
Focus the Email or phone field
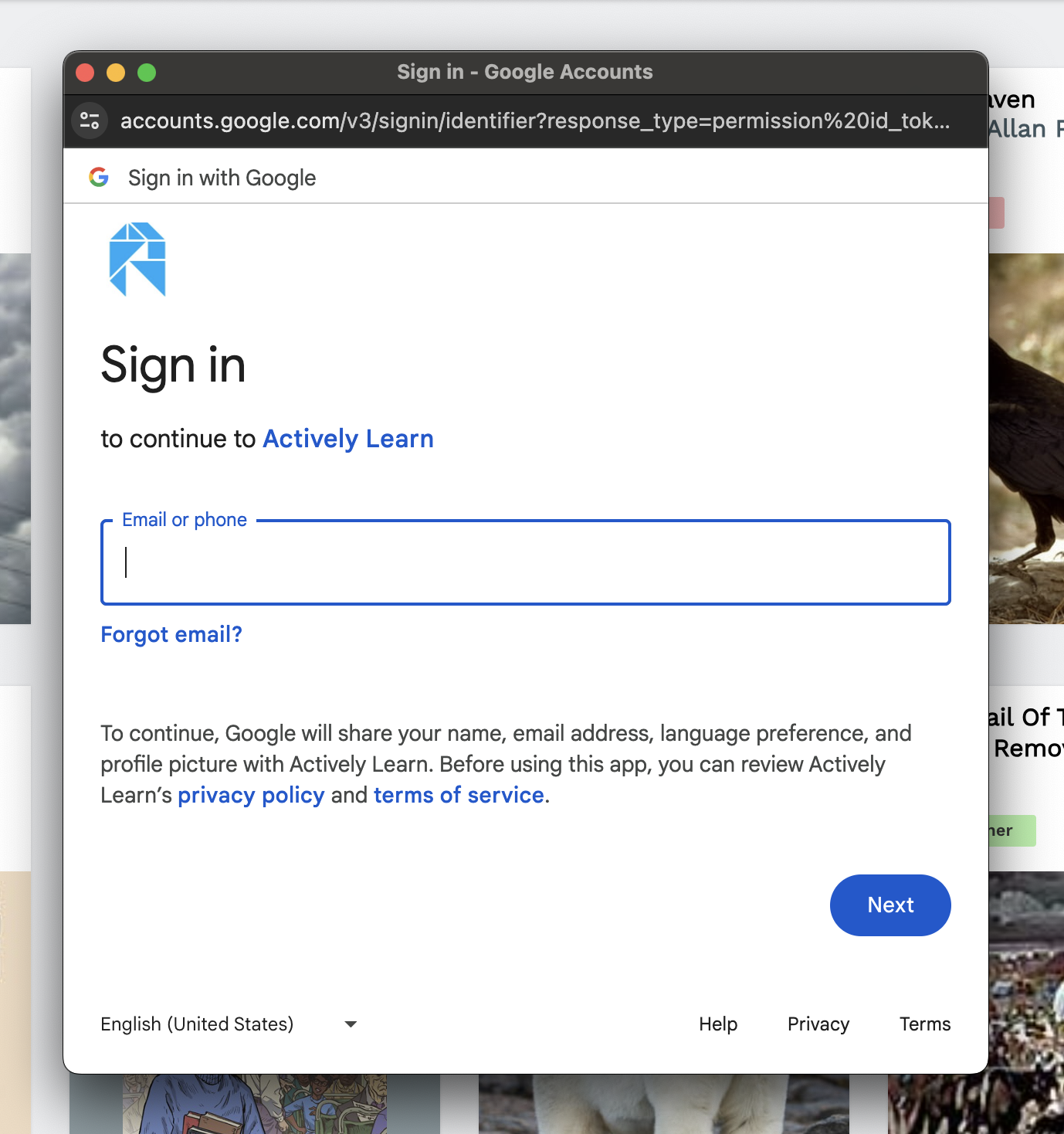point(525,562)
